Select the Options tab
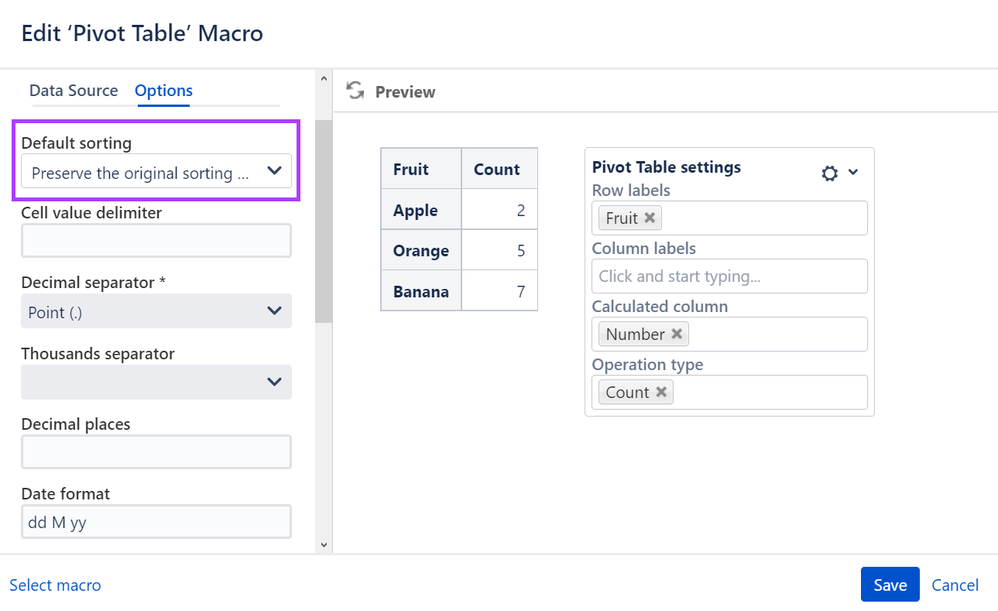Viewport: 998px width, 611px height. coord(164,91)
